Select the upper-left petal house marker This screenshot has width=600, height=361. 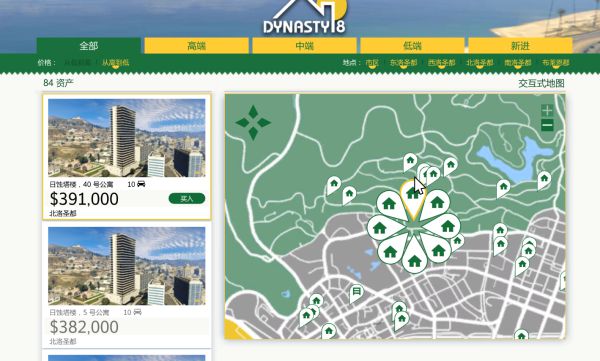[391, 205]
